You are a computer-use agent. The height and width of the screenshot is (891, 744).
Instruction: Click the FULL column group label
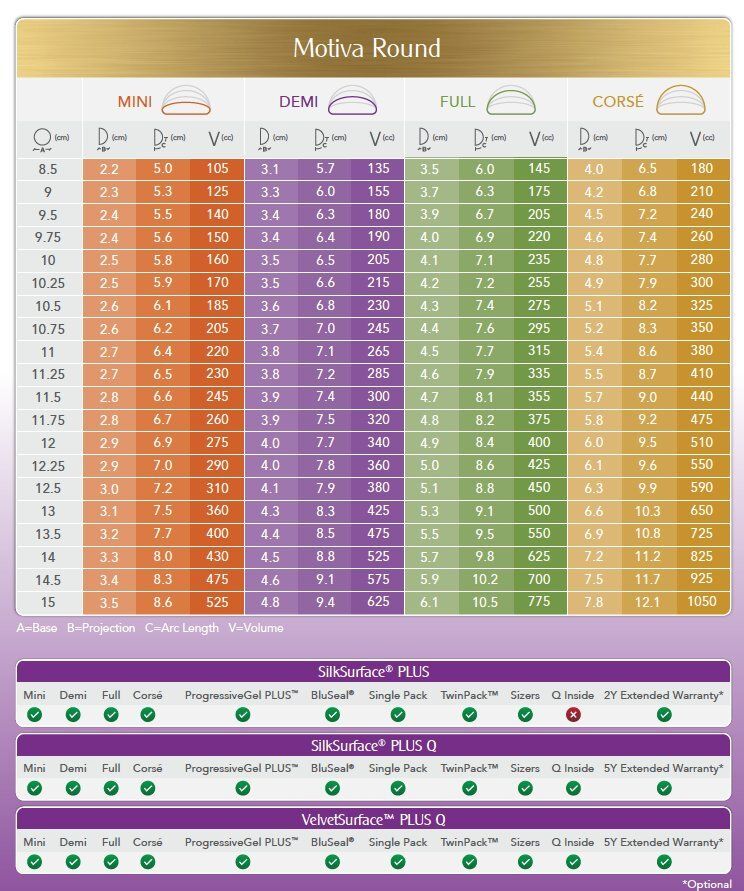457,102
